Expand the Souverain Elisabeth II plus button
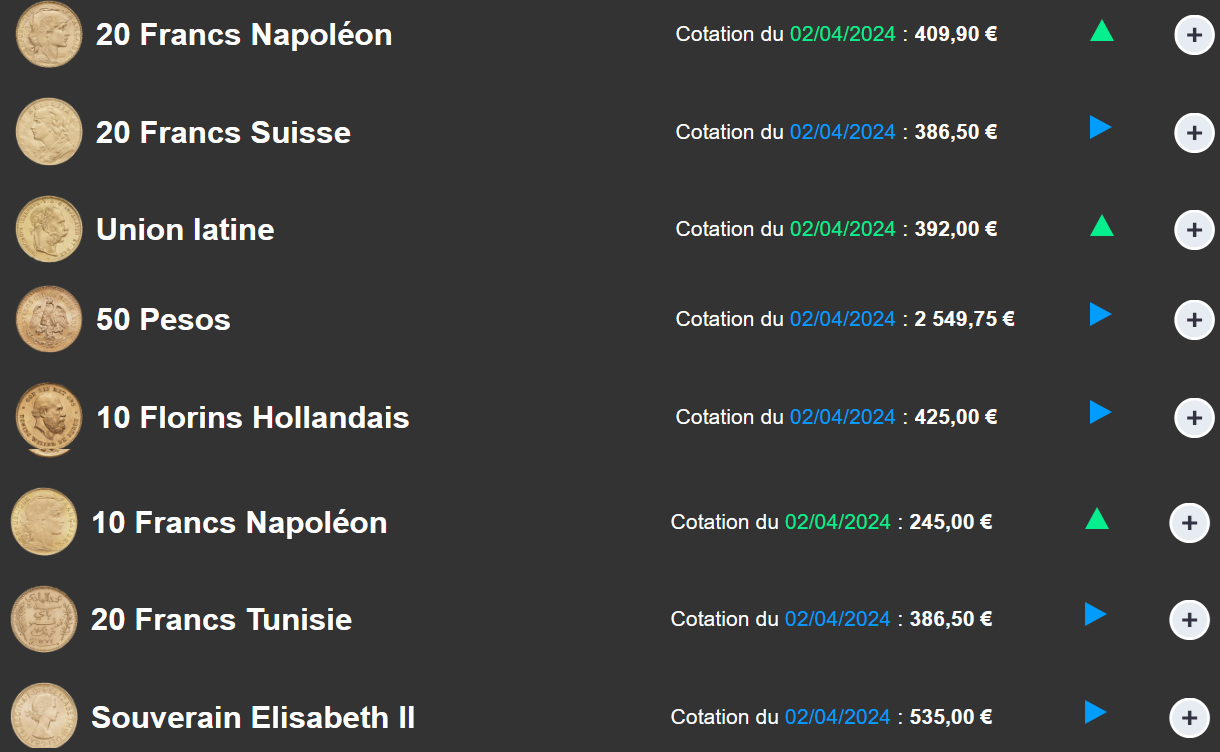 pos(1189,718)
